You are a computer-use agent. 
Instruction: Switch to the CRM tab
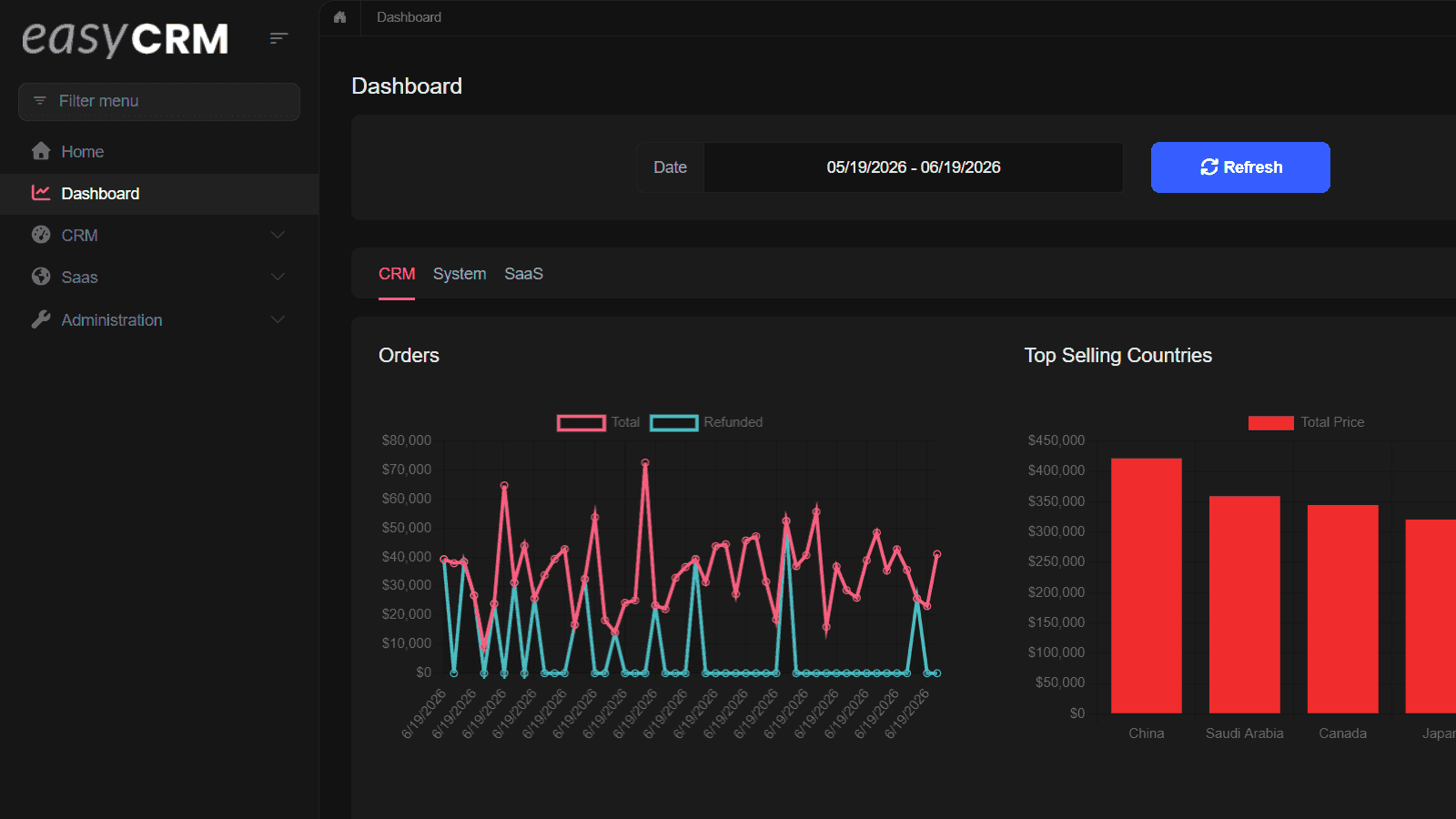(x=397, y=274)
